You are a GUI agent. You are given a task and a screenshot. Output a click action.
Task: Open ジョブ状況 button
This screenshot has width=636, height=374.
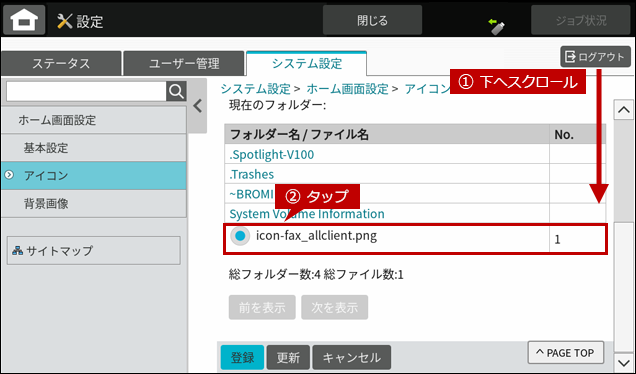point(581,20)
